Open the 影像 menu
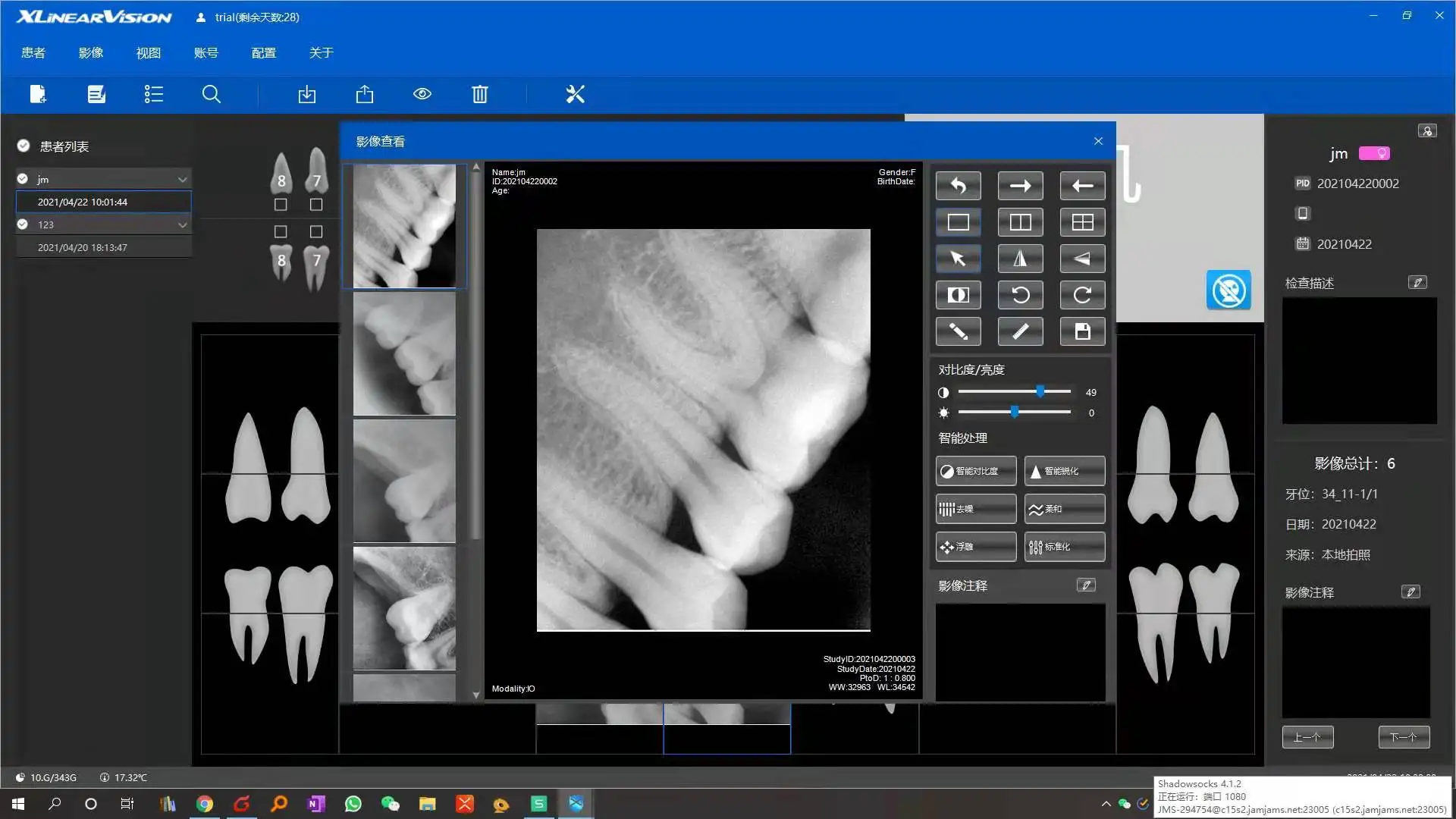 pyautogui.click(x=90, y=53)
